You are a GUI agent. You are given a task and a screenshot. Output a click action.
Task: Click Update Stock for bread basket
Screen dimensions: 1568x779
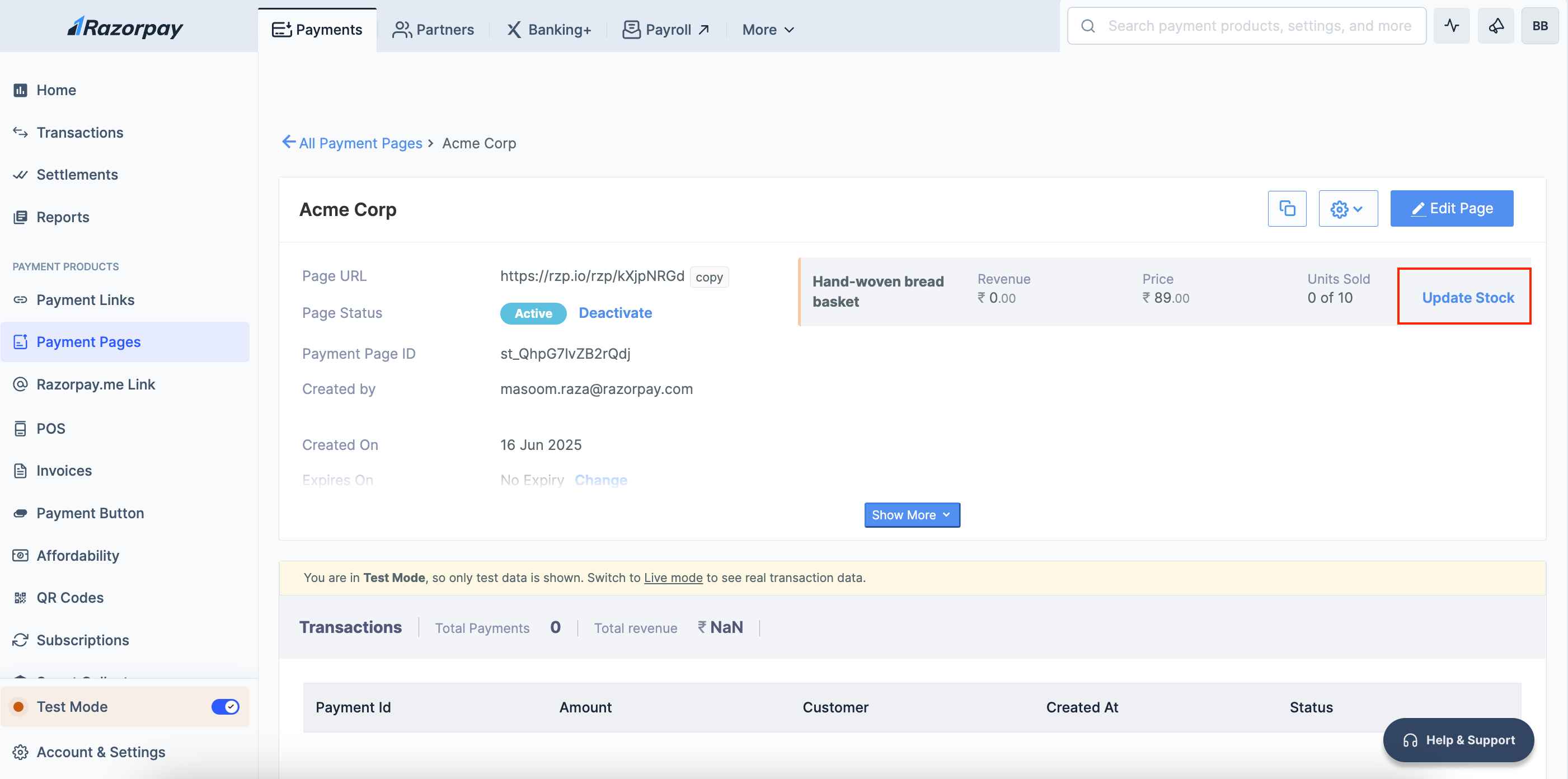point(1468,298)
